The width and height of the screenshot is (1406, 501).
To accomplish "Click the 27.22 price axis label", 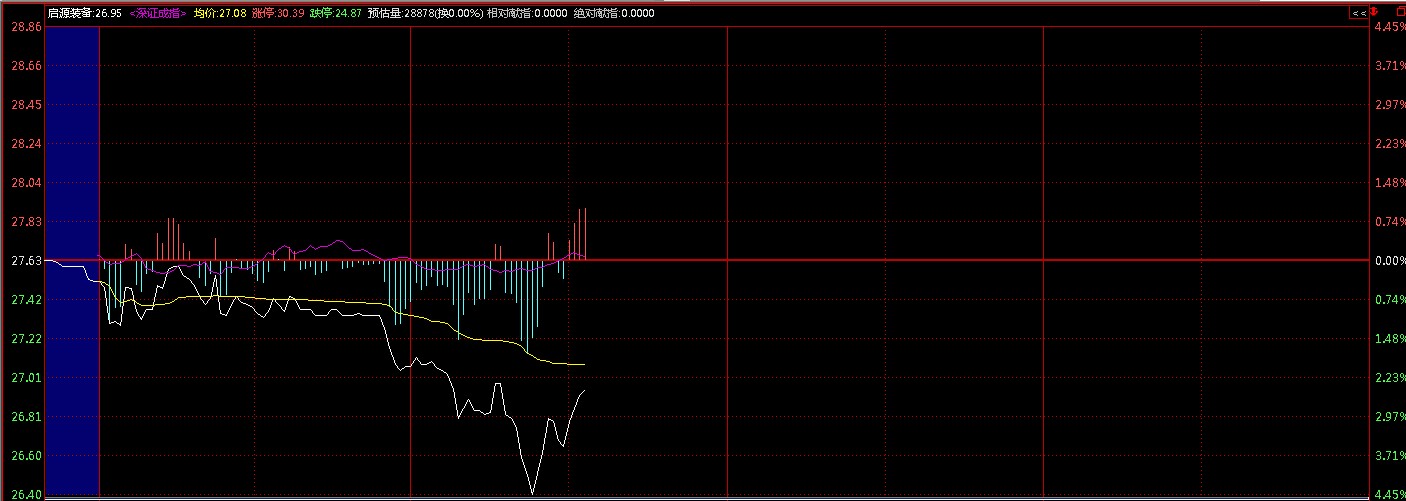I will coord(25,339).
